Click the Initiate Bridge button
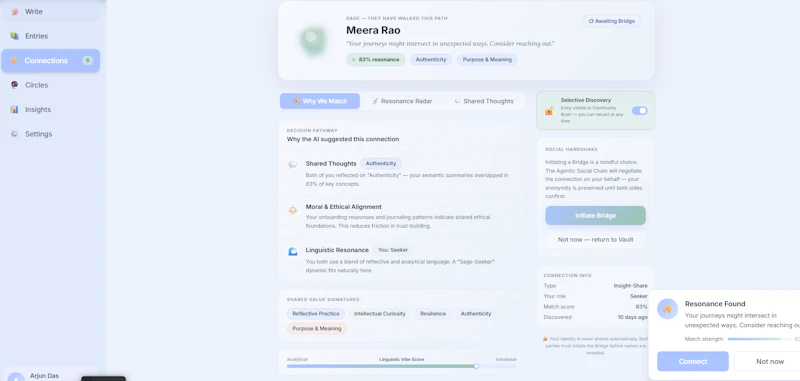 coord(595,216)
